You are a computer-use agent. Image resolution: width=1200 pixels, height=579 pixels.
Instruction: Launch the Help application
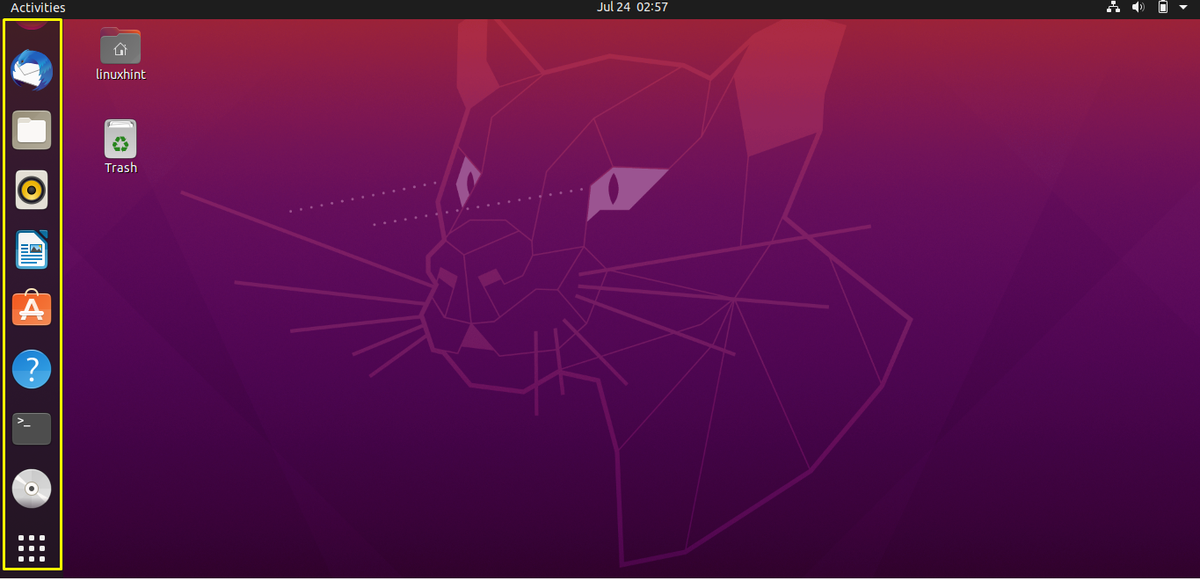pyautogui.click(x=31, y=369)
